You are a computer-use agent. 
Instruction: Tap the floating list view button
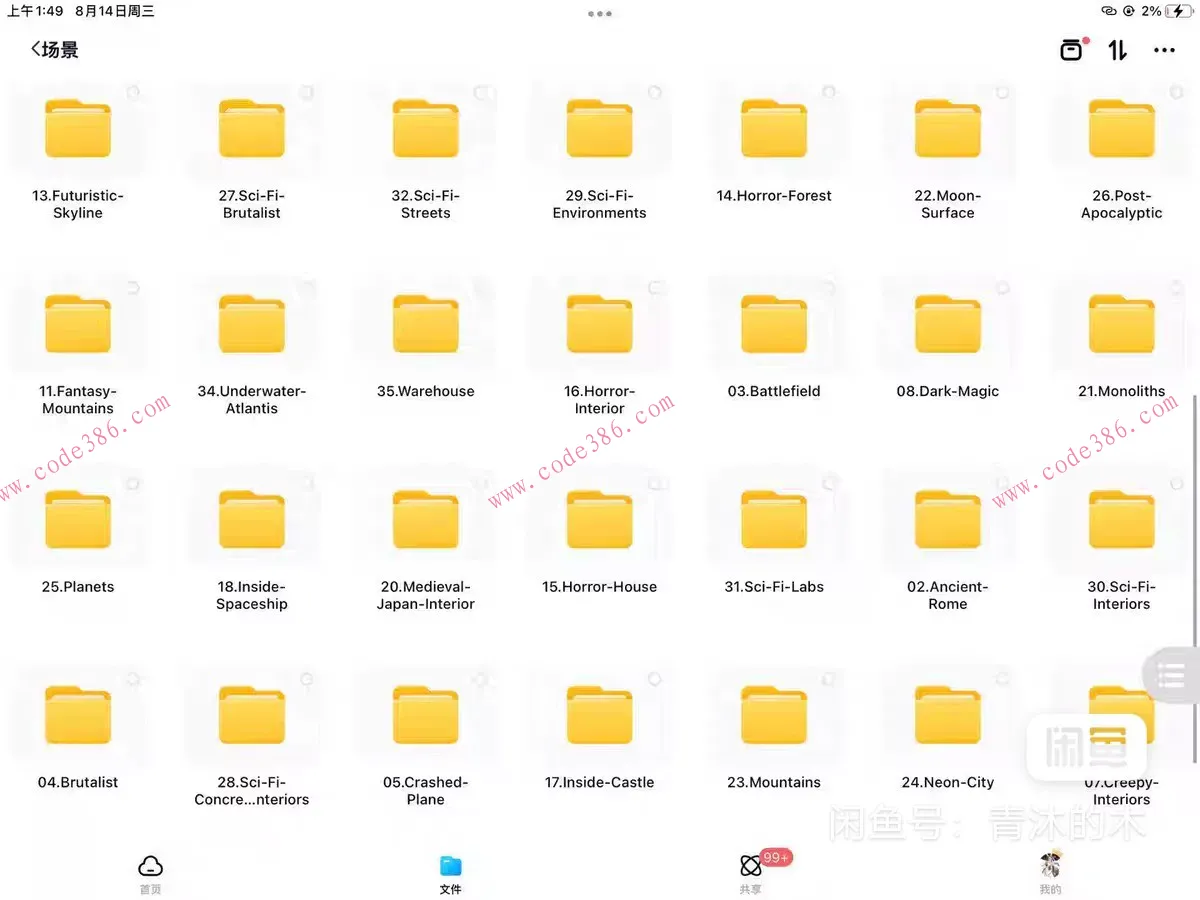tap(1171, 676)
